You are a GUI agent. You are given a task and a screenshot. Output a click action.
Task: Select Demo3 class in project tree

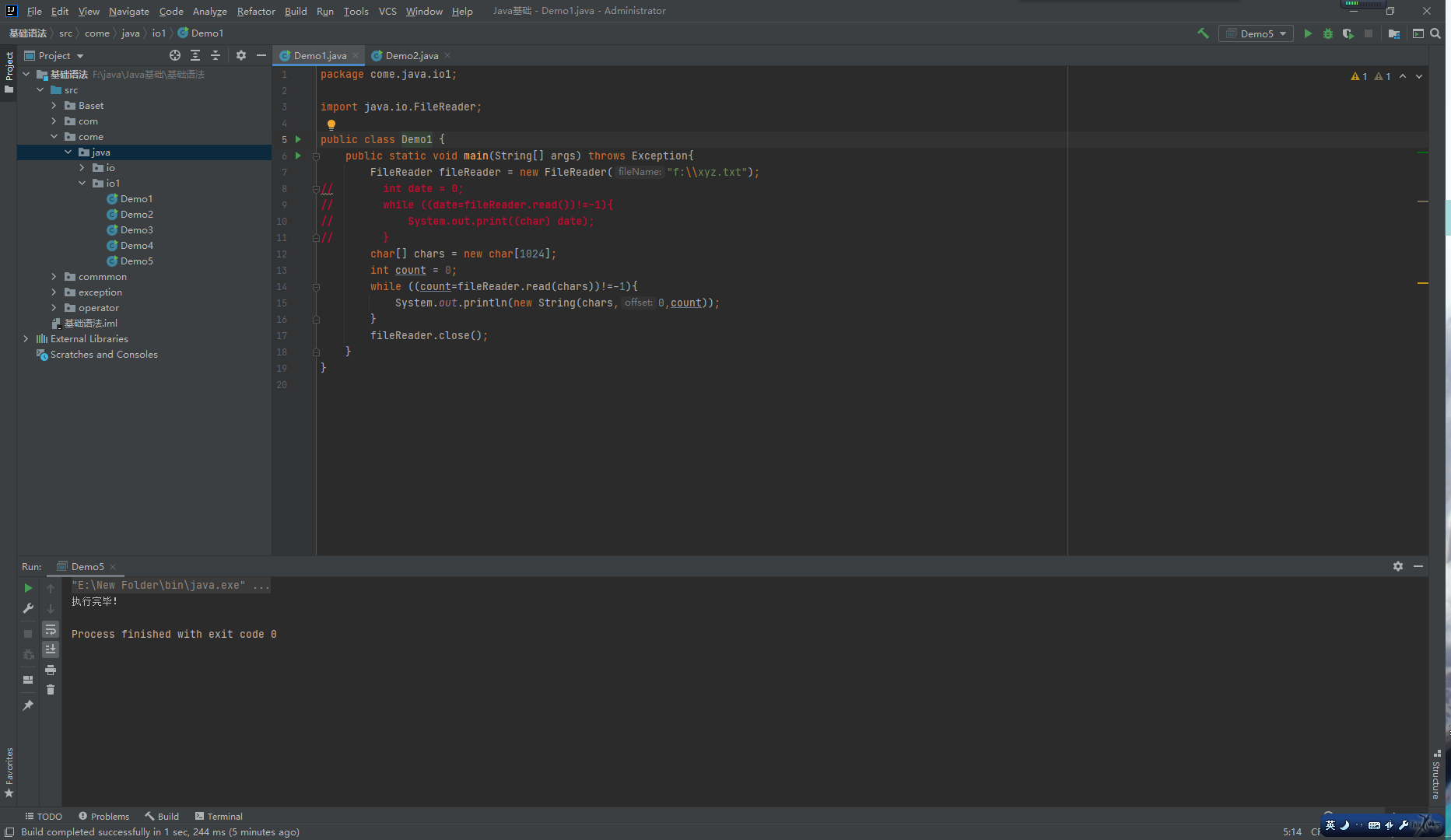[136, 230]
